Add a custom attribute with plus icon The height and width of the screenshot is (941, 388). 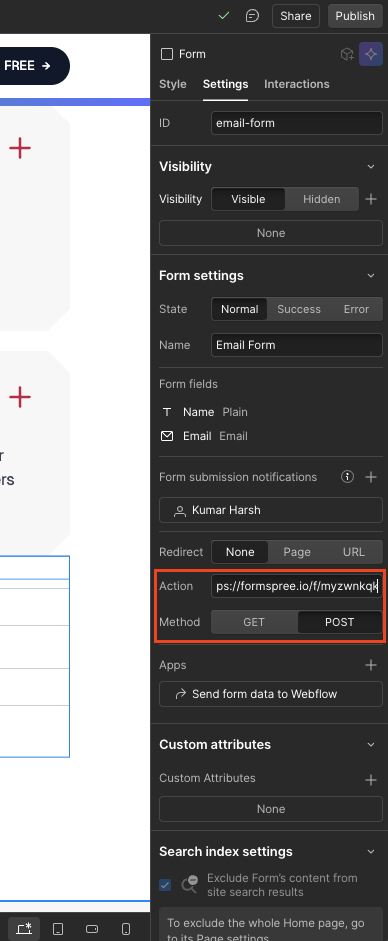371,780
